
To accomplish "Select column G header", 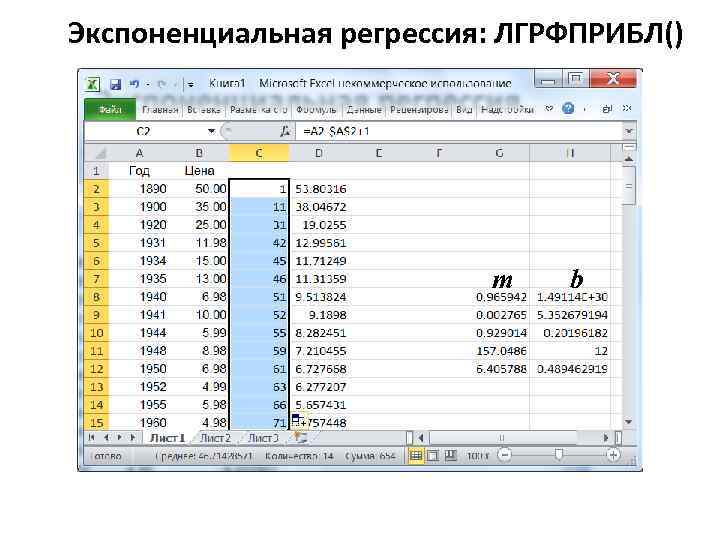I will (x=499, y=153).
